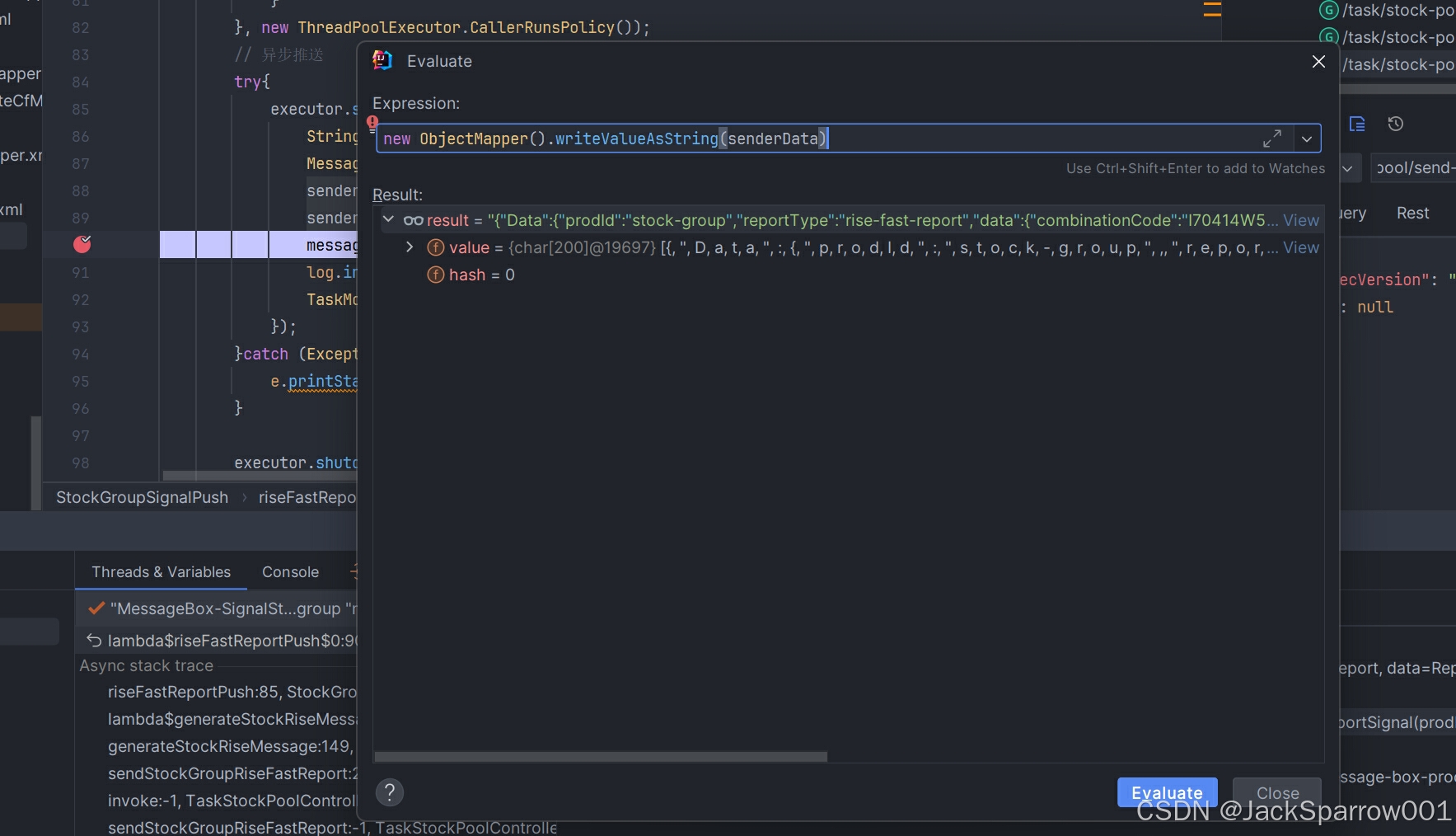Collapse the result node in the Result tree
1456x836 pixels.
[x=388, y=219]
